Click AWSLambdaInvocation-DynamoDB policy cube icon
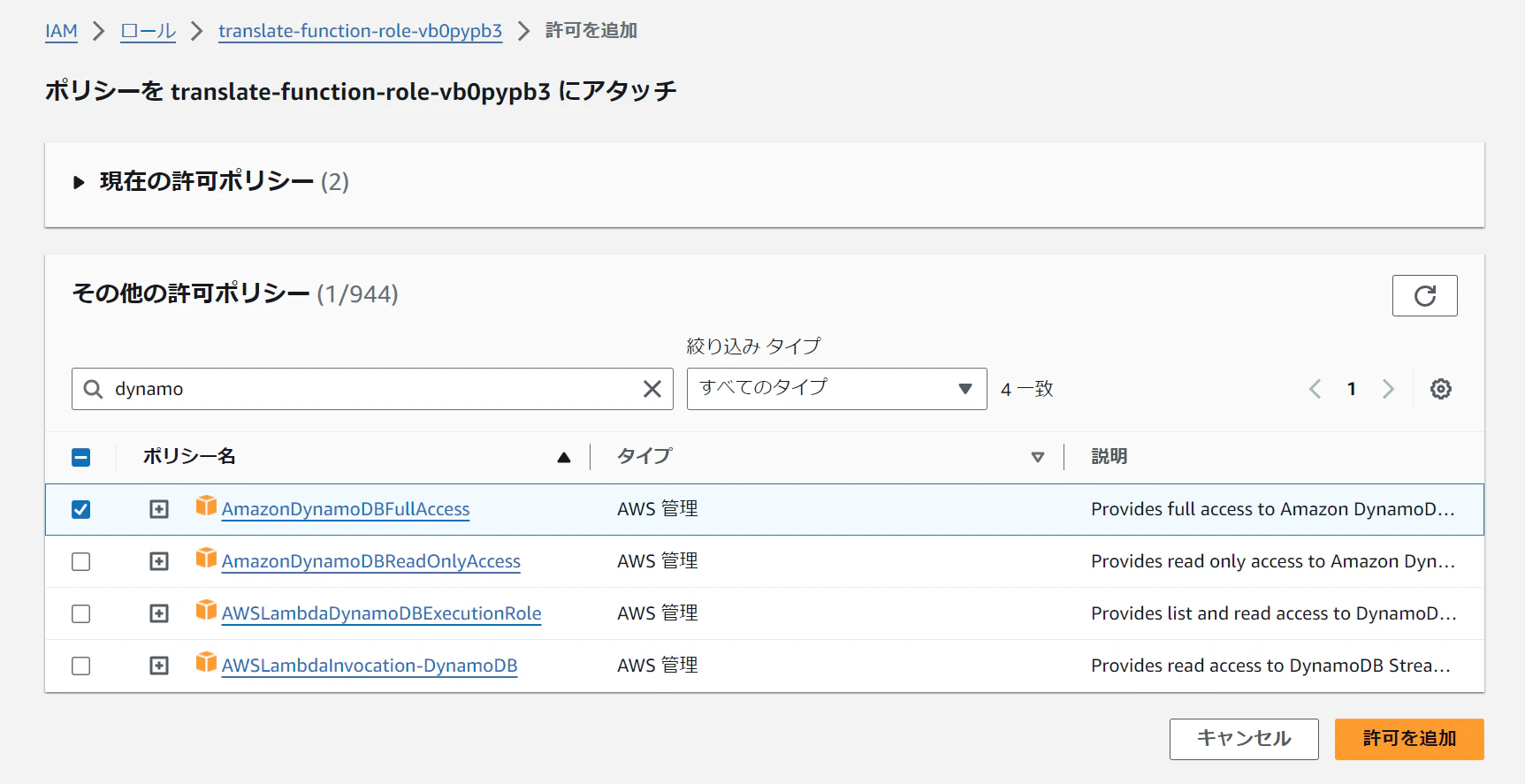This screenshot has width=1525, height=784. [x=206, y=662]
